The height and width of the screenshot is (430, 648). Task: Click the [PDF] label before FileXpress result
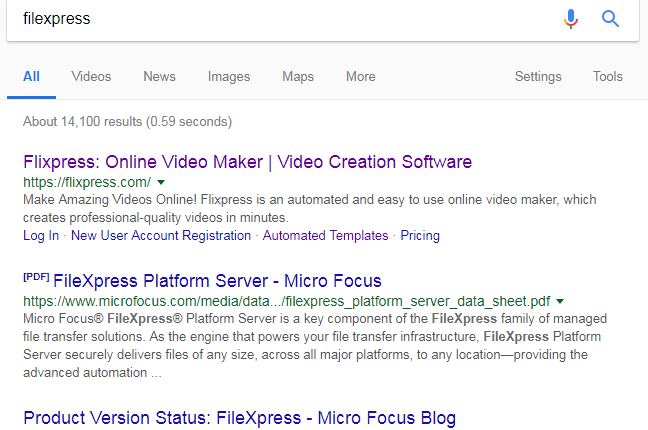[x=36, y=277]
